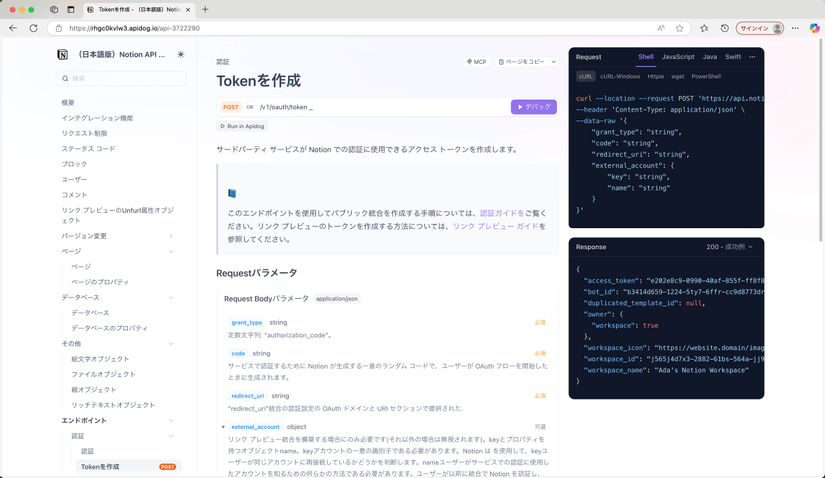Screen dimensions: 825x478
Task: Open the Copilot icon in the browser toolbar
Action: click(814, 28)
